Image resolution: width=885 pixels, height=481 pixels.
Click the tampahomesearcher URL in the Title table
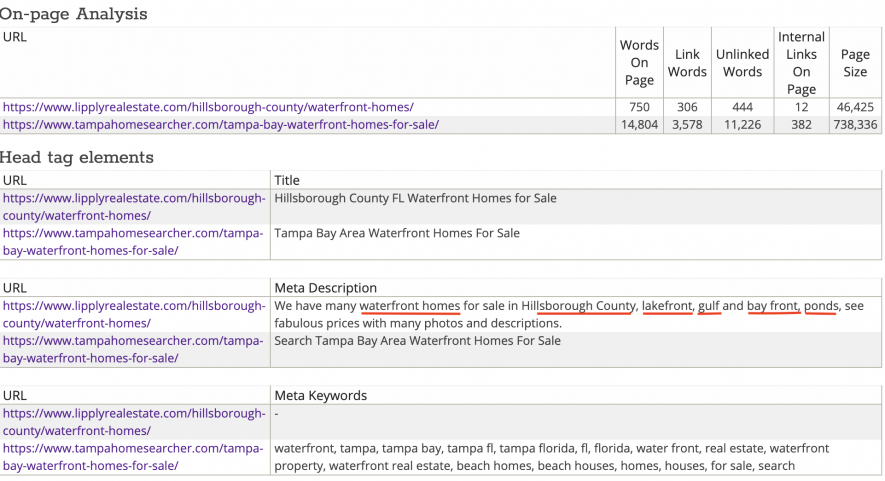point(133,242)
